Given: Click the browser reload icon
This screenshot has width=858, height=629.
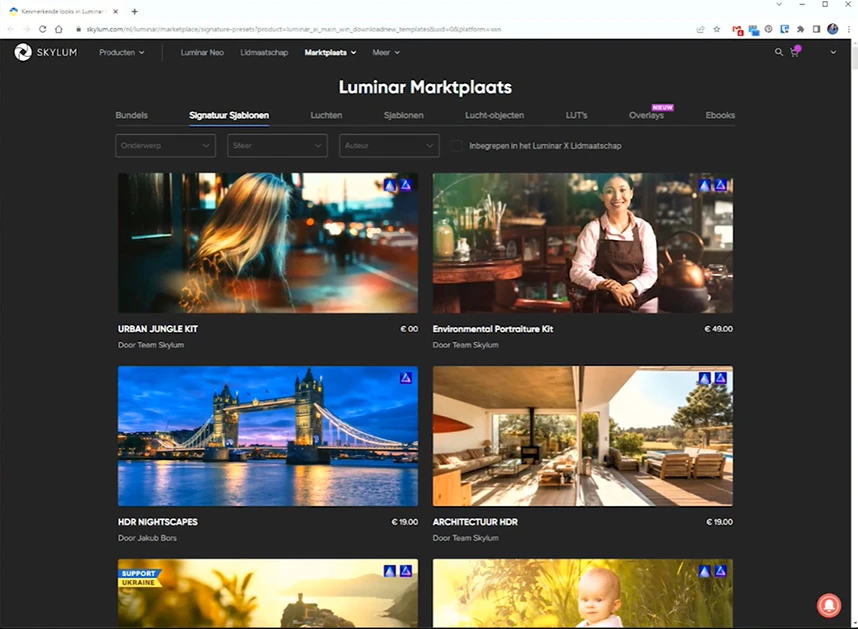Looking at the screenshot, I should pyautogui.click(x=43, y=29).
